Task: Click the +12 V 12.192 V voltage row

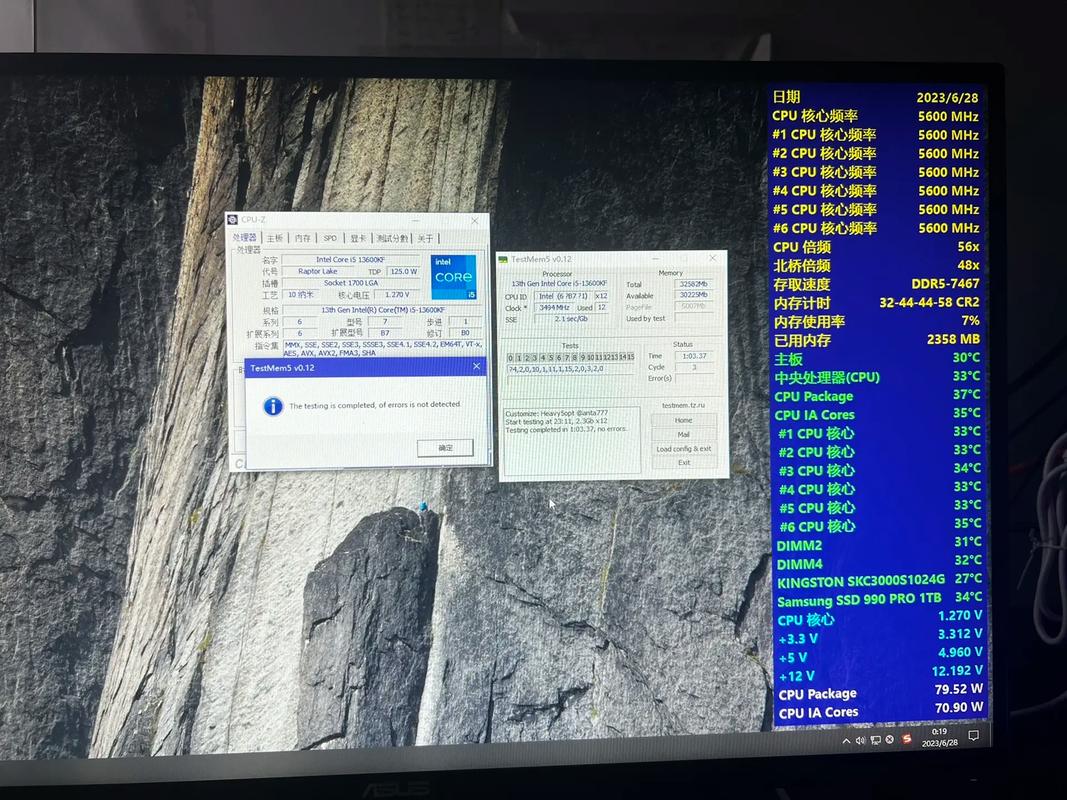Action: [x=881, y=673]
